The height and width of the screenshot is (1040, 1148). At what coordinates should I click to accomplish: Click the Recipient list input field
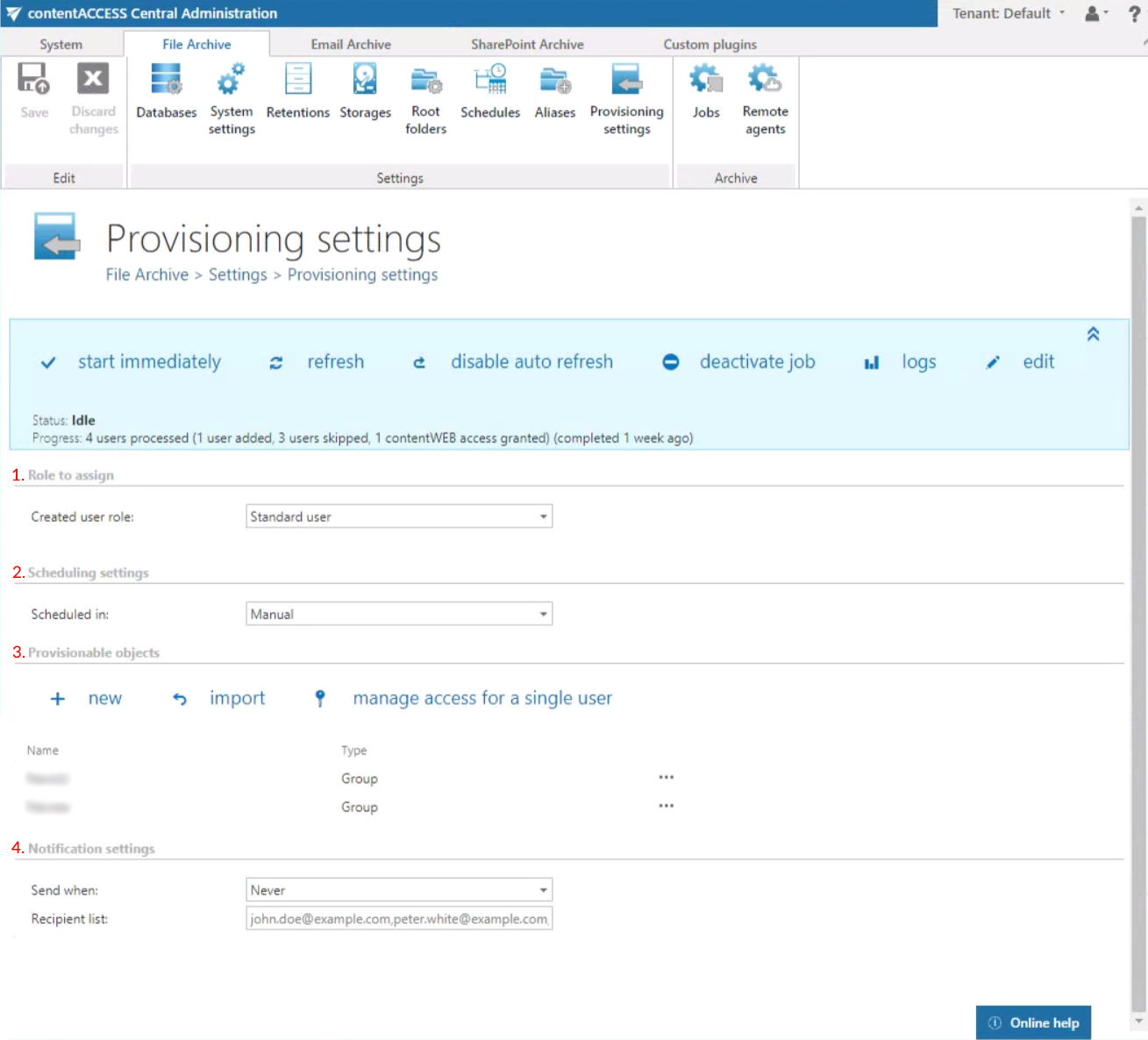(399, 919)
